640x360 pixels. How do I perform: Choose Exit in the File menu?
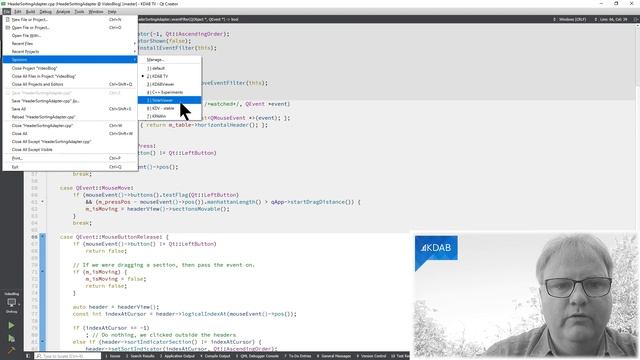70,167
